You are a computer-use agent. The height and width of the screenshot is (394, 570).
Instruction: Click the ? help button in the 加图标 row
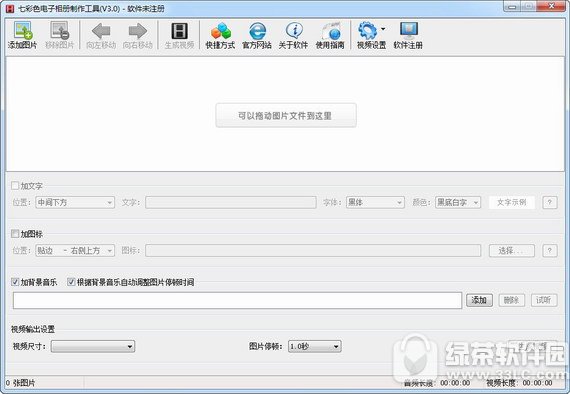click(x=550, y=250)
